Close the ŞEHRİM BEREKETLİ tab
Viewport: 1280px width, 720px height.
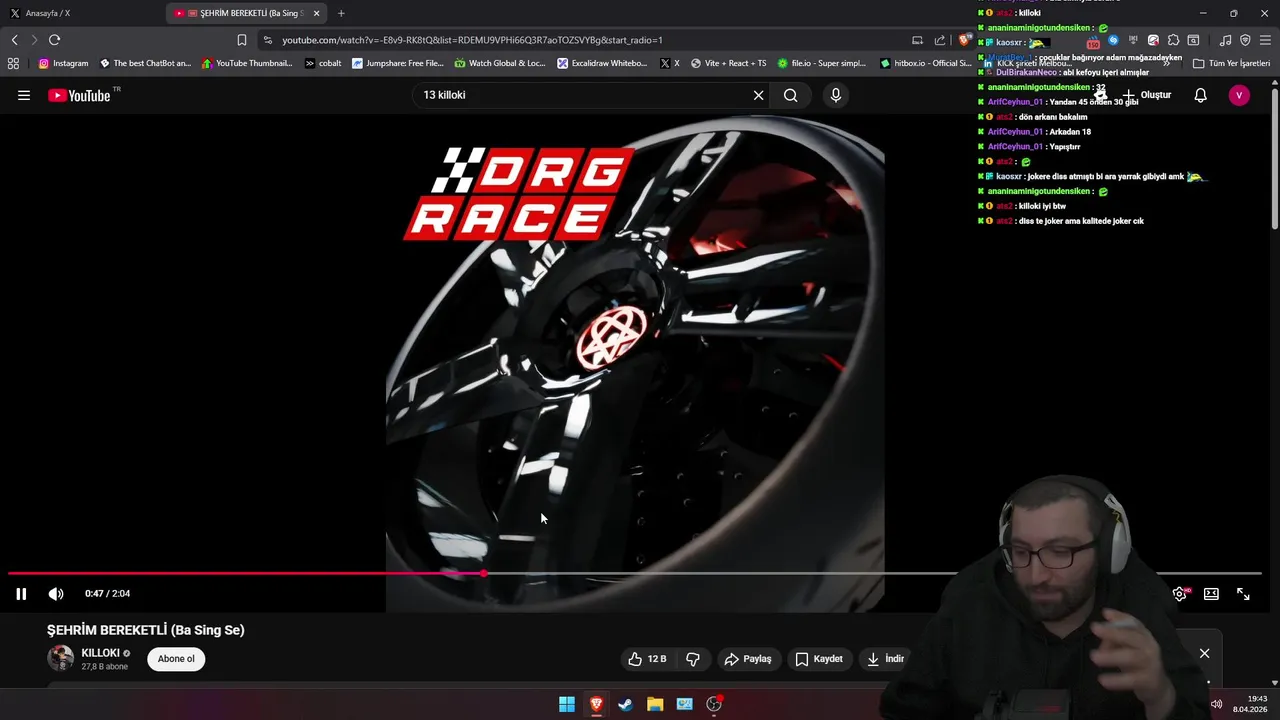tap(317, 13)
